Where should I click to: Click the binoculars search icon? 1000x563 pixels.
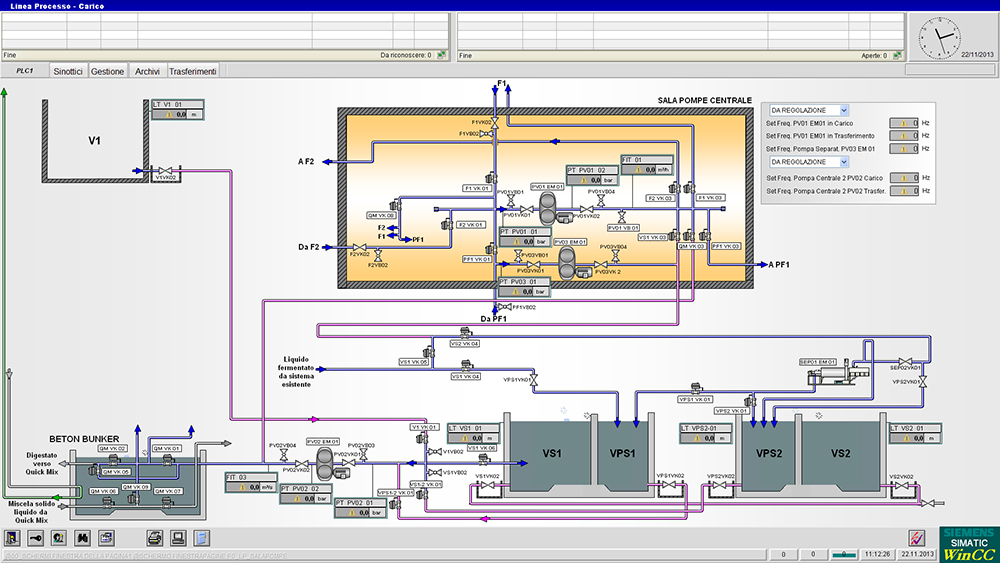pos(82,538)
